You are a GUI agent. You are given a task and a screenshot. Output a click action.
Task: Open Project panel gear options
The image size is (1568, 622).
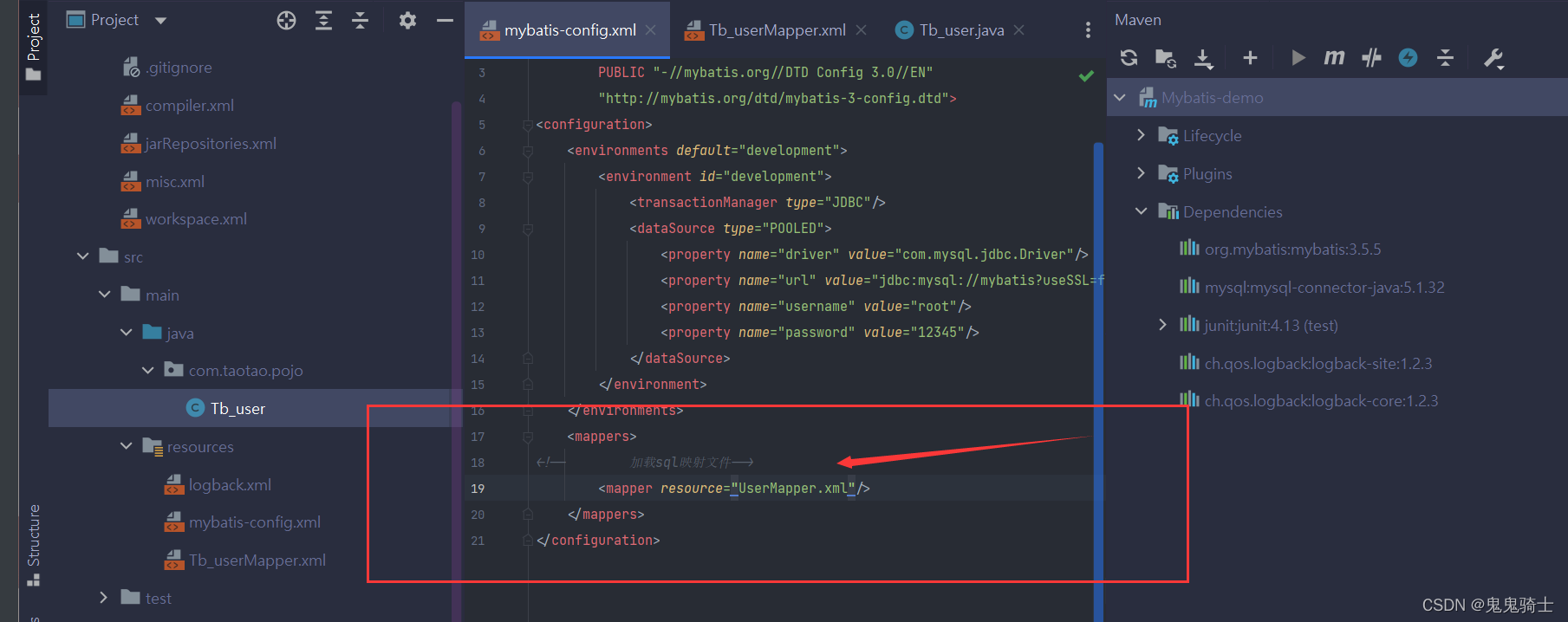tap(407, 21)
